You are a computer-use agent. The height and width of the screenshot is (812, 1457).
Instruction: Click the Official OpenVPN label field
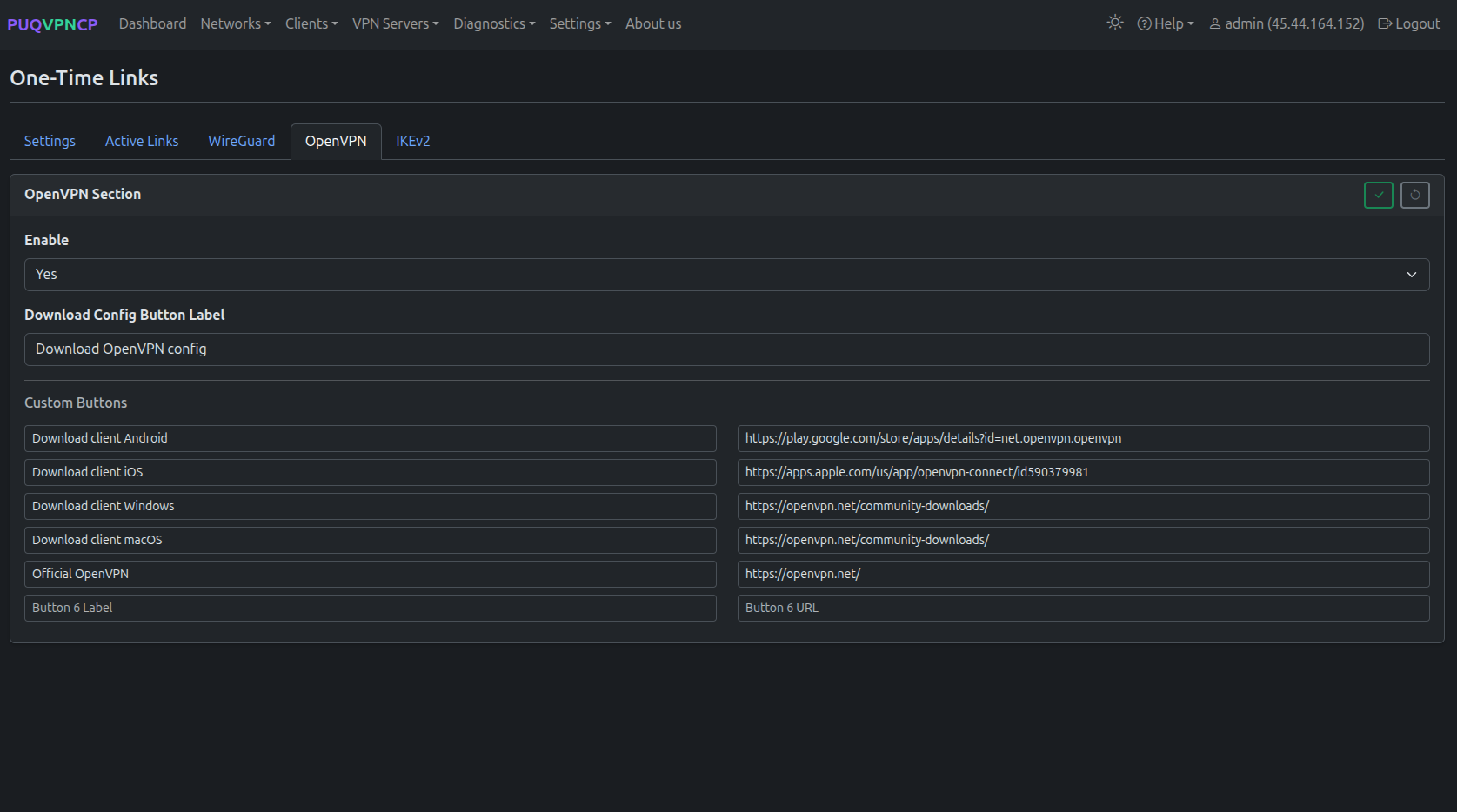(x=371, y=574)
